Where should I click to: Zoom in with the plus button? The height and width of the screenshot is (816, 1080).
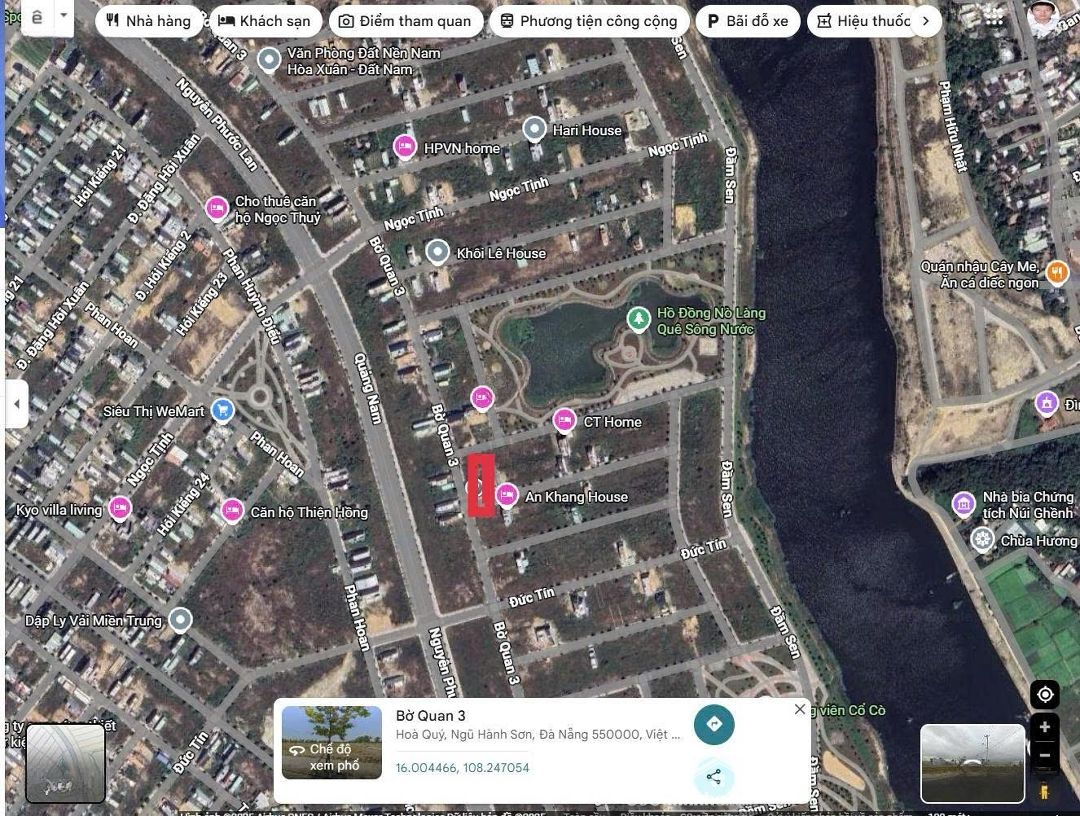point(1045,727)
